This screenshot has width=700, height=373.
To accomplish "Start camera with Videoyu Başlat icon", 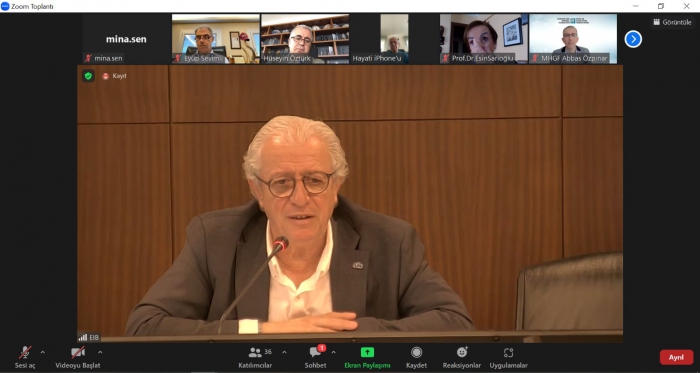I will click(78, 352).
